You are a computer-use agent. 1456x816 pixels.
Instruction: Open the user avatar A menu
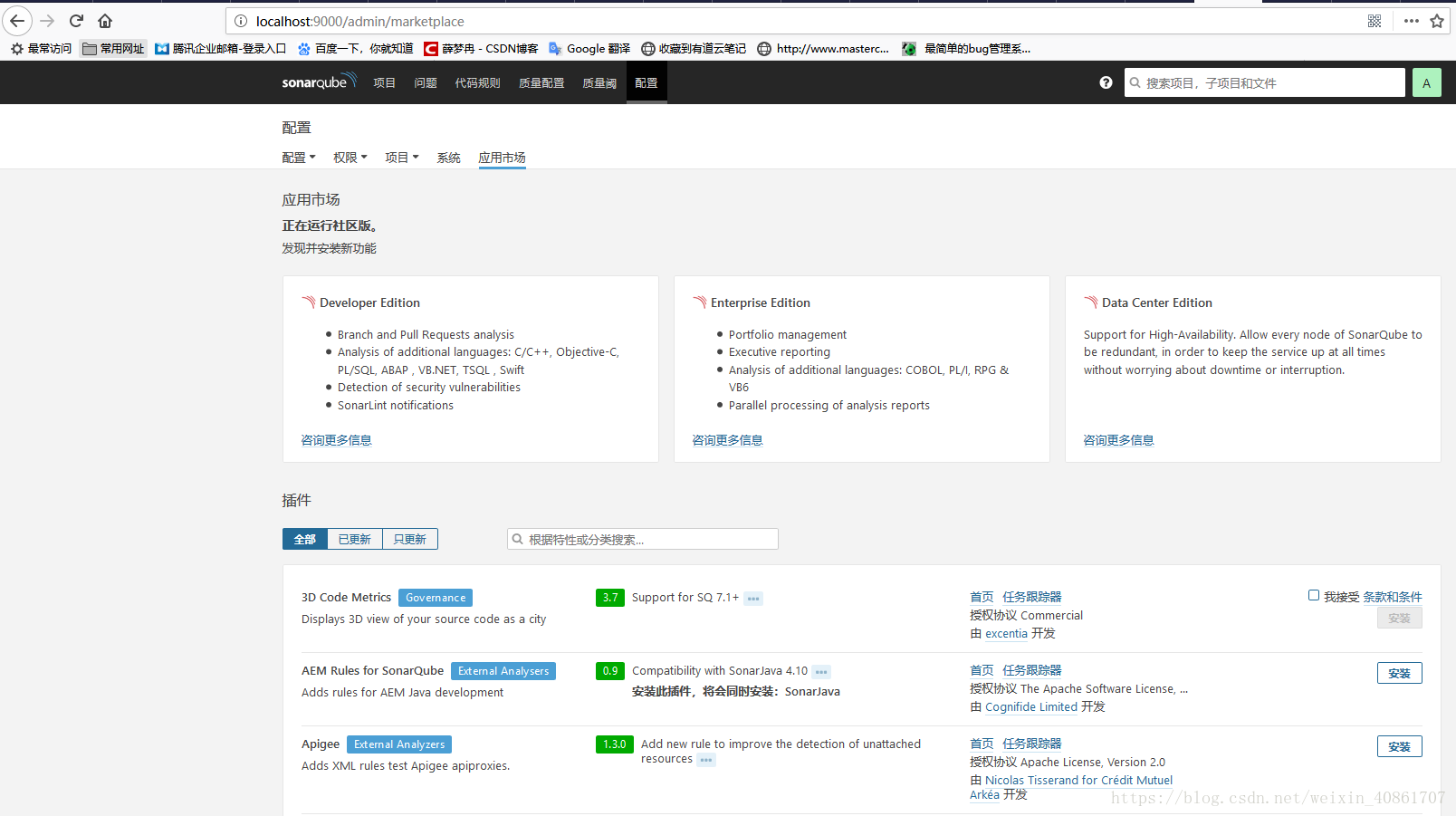(1426, 82)
